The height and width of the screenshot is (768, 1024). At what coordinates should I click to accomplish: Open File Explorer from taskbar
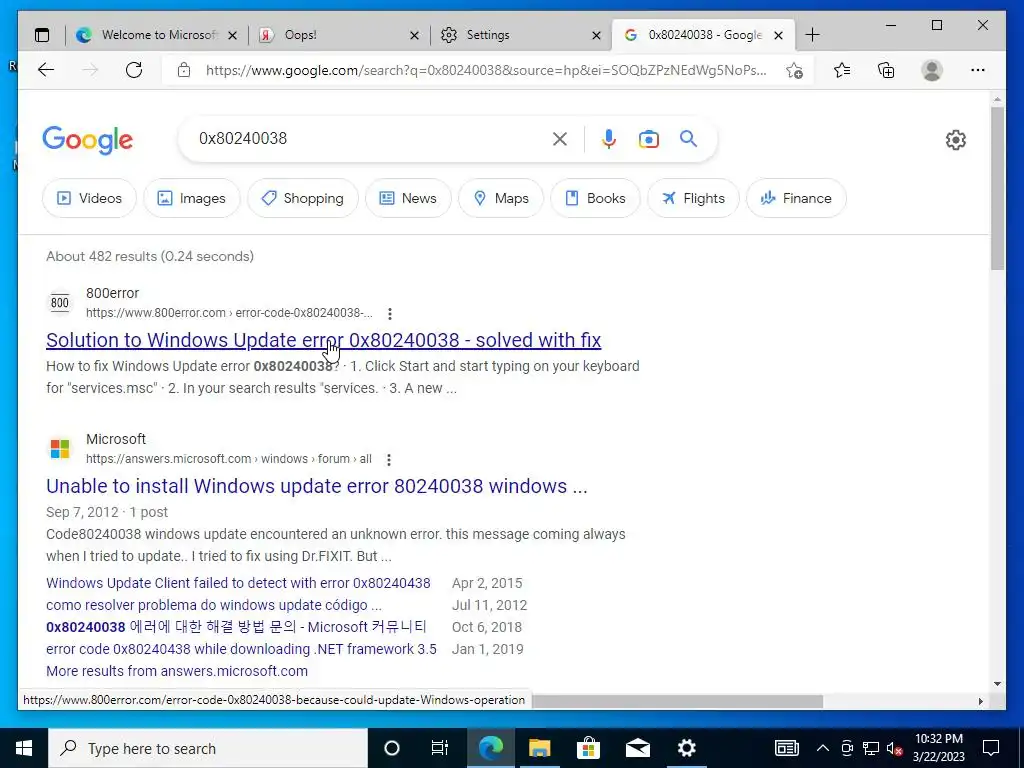(x=539, y=748)
